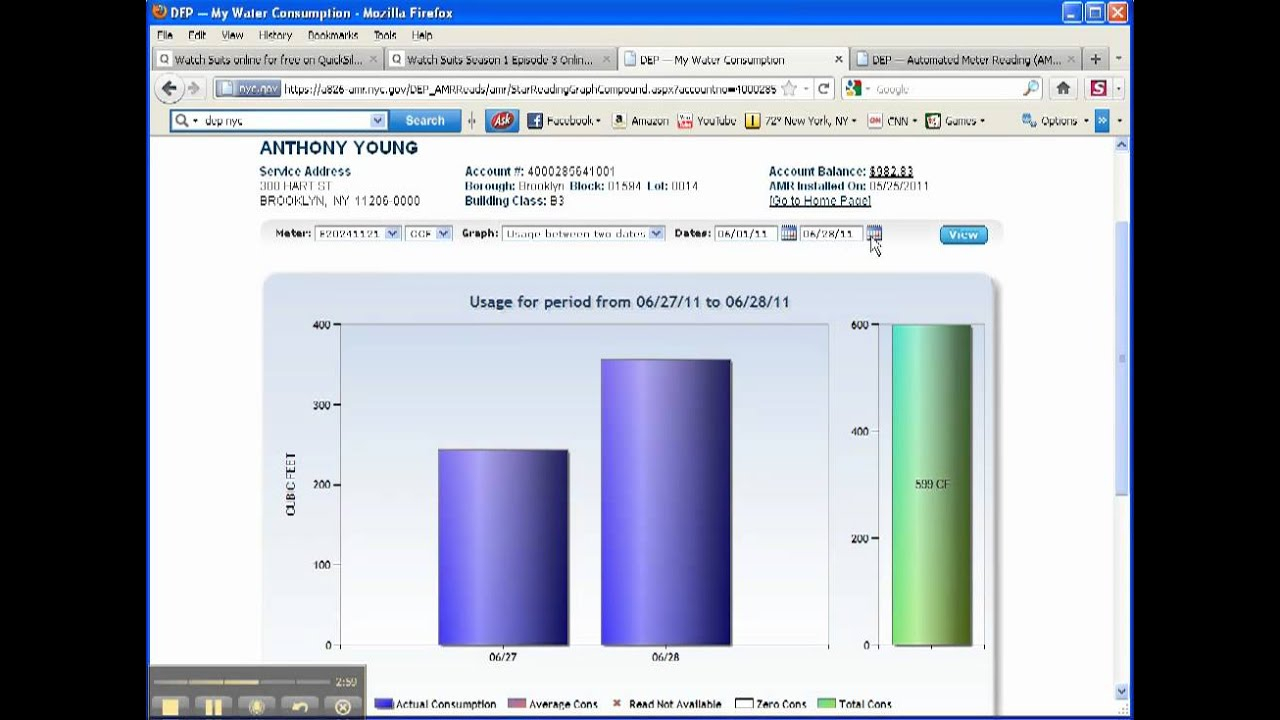The image size is (1280, 720).
Task: Click the Actual Consumption legend swatch
Action: 384,704
